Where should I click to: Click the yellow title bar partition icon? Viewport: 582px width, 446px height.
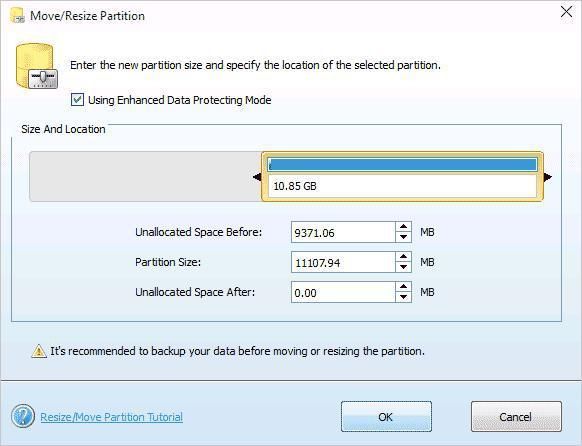tap(17, 15)
